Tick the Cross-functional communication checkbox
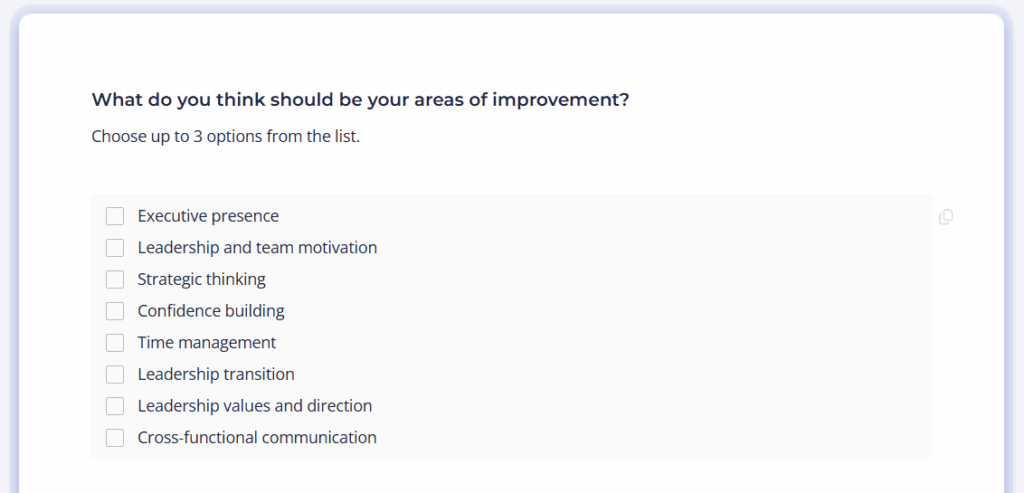This screenshot has width=1024, height=493. 115,437
